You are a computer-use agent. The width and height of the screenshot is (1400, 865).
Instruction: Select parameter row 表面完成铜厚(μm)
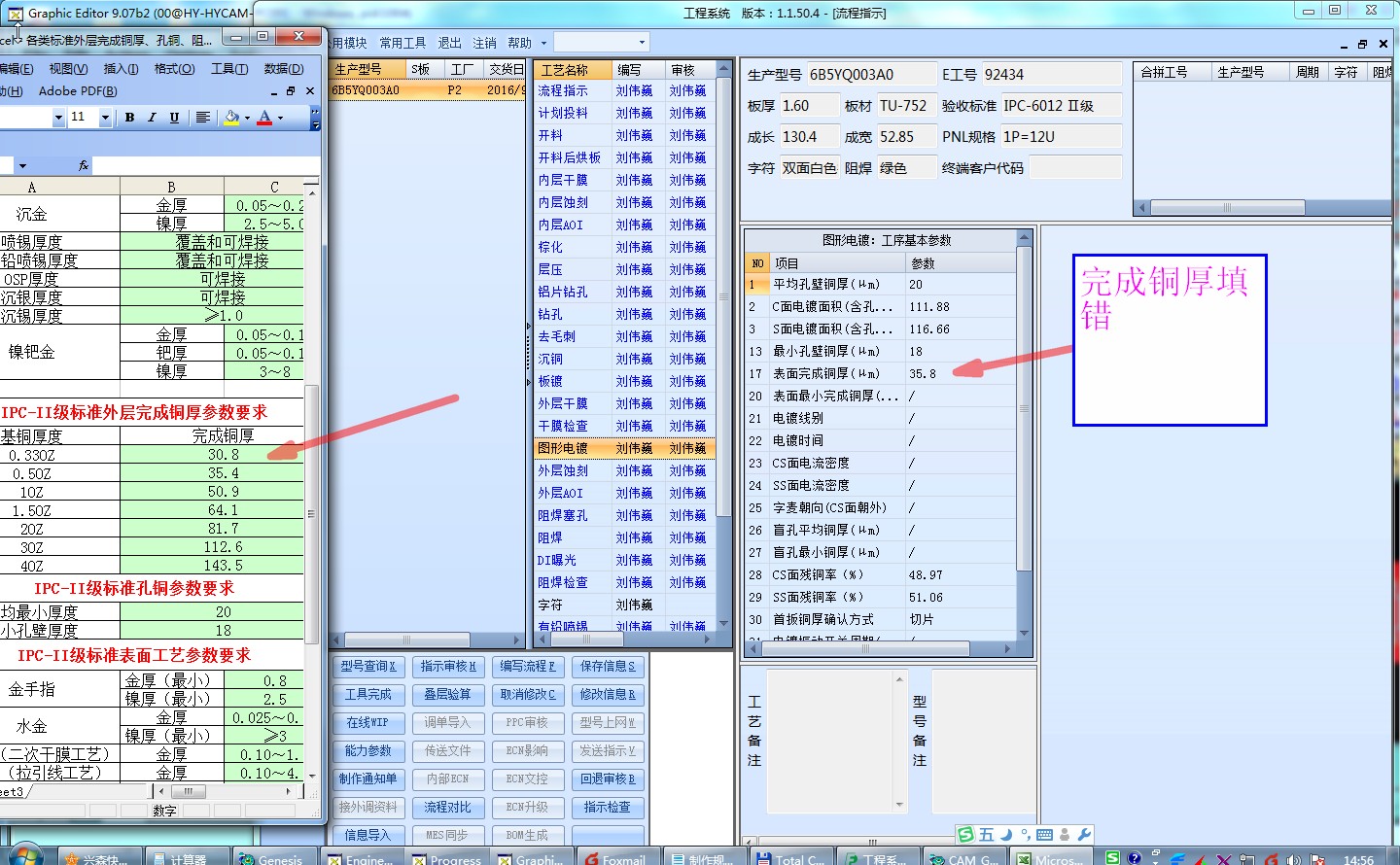pyautogui.click(x=881, y=373)
